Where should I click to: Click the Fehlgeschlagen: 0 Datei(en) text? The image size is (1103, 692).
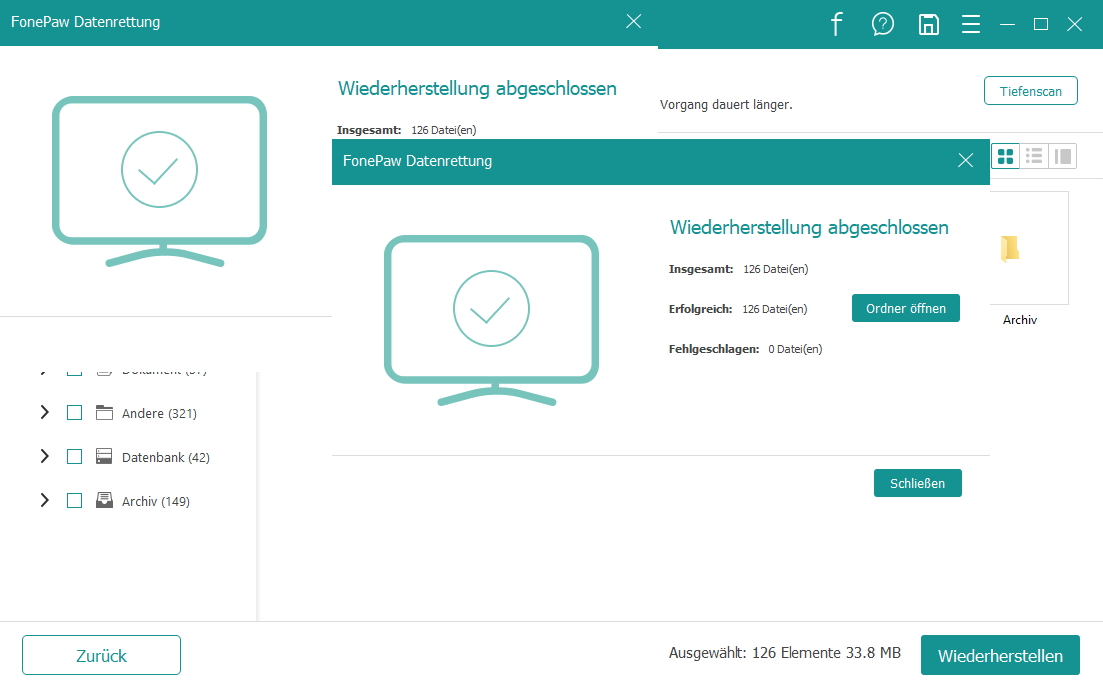745,349
